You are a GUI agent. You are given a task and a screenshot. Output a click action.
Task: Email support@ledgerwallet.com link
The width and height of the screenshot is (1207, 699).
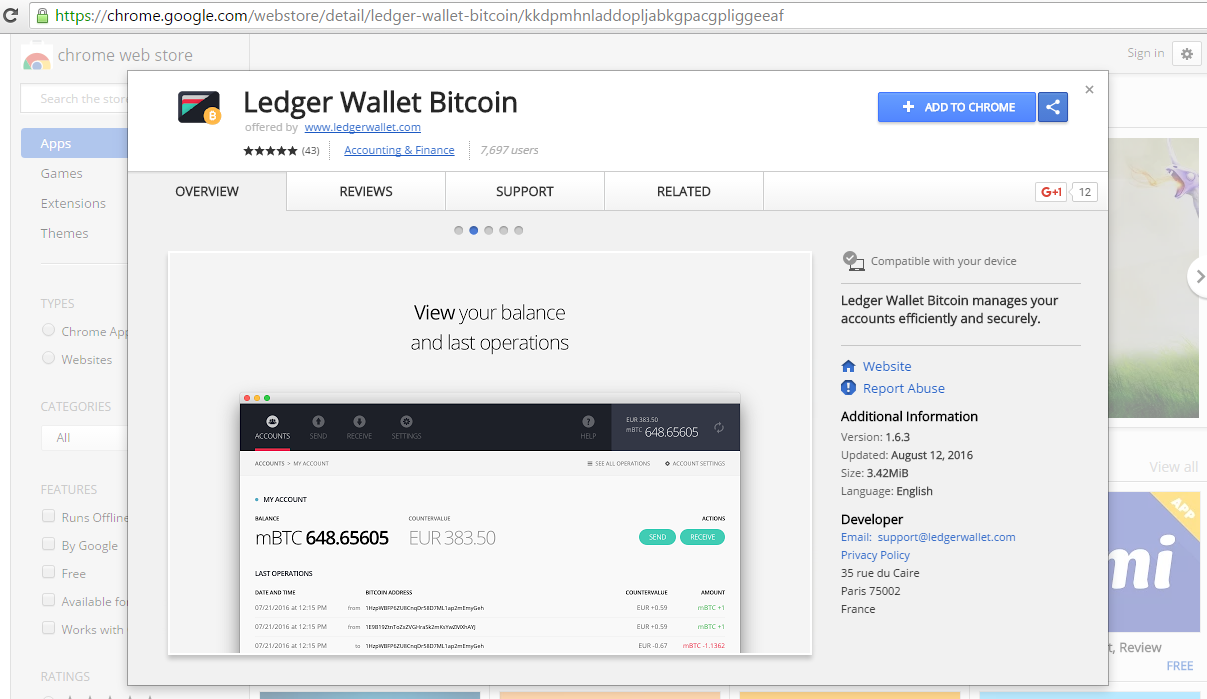coord(947,537)
